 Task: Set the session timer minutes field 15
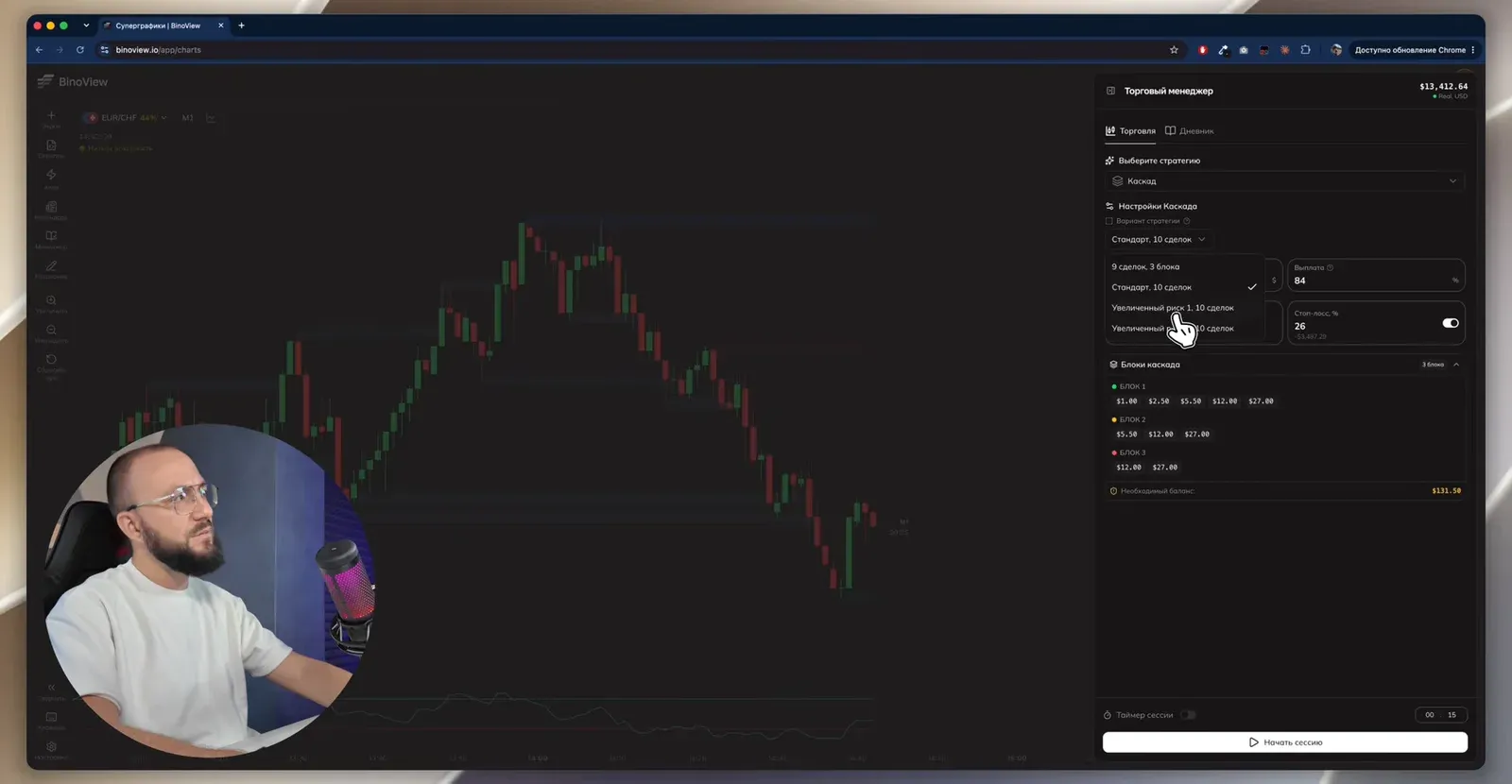(1452, 715)
